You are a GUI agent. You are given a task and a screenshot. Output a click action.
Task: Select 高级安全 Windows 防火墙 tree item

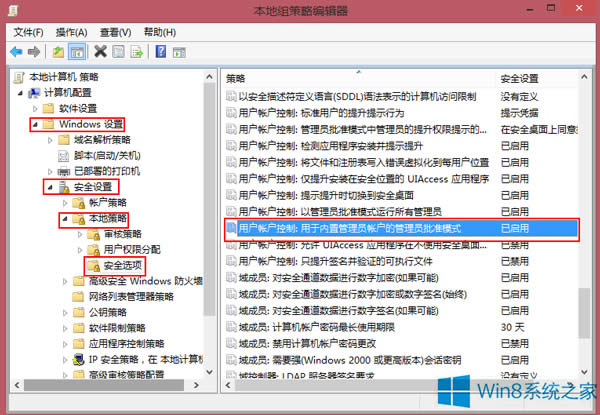(146, 281)
